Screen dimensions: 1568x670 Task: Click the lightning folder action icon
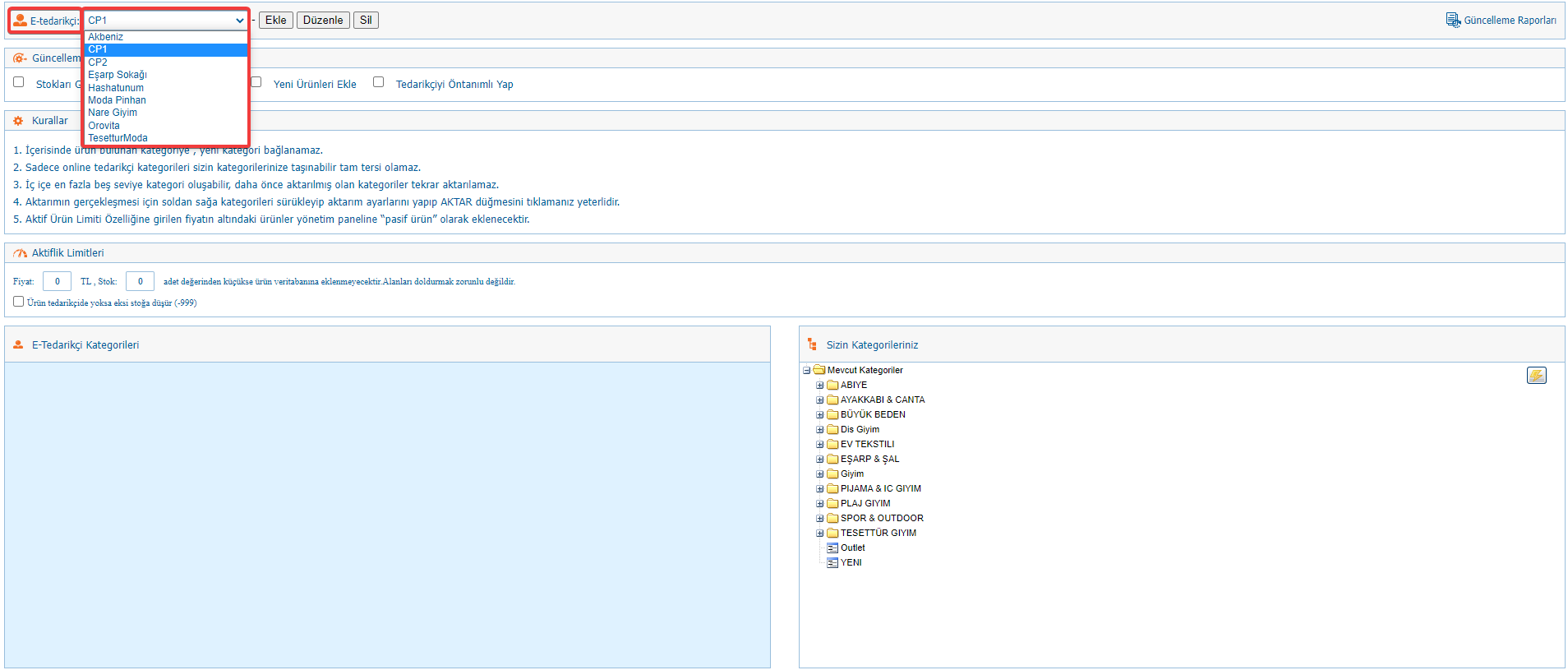point(1537,376)
